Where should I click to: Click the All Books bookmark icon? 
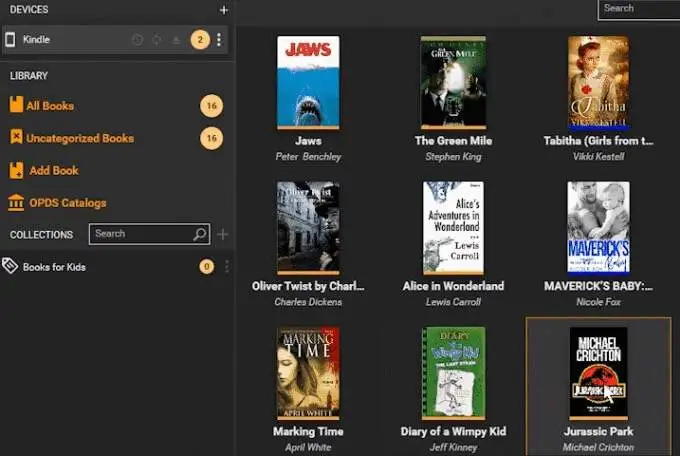pos(16,105)
